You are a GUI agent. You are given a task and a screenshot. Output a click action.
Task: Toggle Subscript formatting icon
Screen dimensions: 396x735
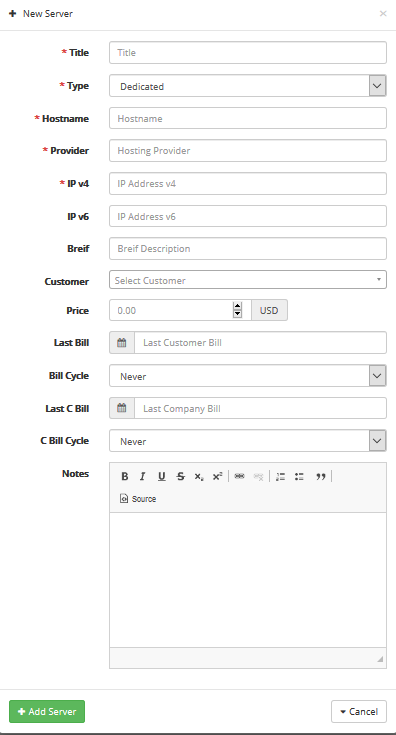click(x=199, y=476)
